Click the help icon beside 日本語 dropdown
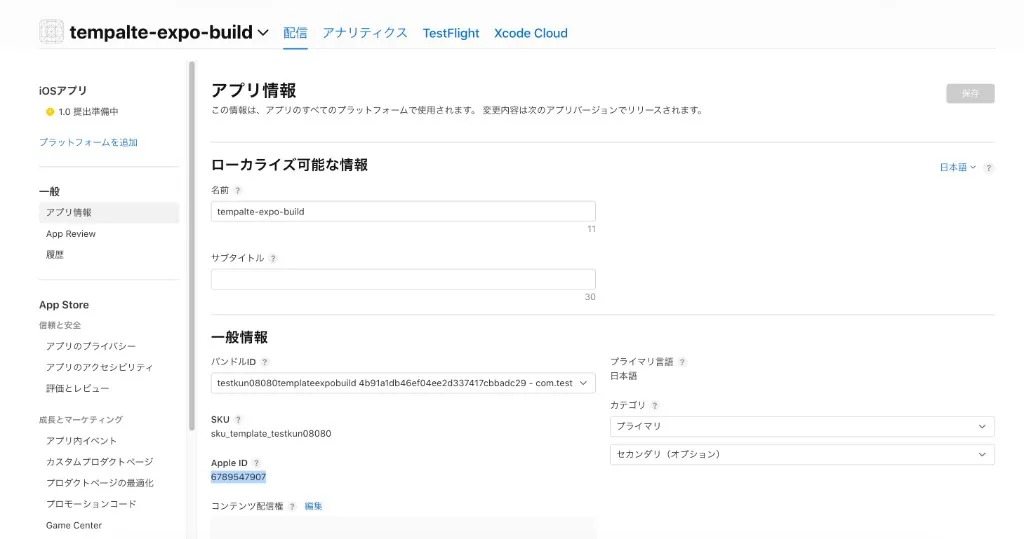This screenshot has height=539, width=1024. point(989,168)
